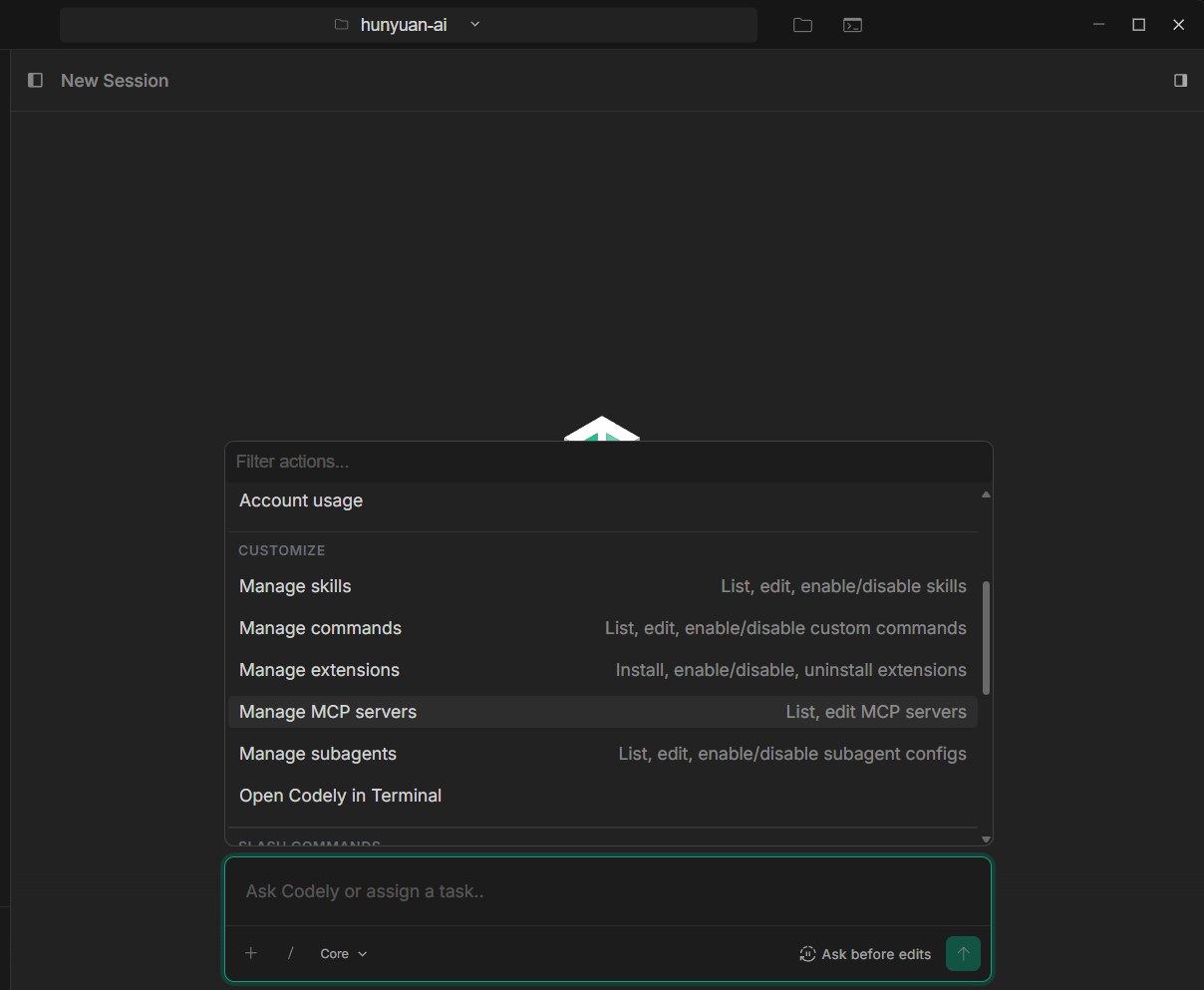
Task: Choose Manage commands
Action: [603, 628]
